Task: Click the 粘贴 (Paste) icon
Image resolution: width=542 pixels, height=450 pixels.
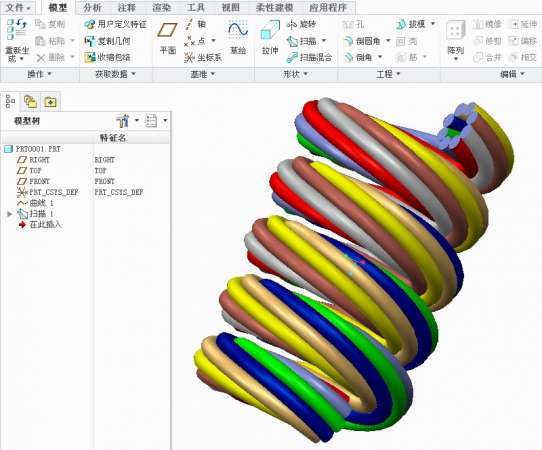Action: click(x=41, y=41)
